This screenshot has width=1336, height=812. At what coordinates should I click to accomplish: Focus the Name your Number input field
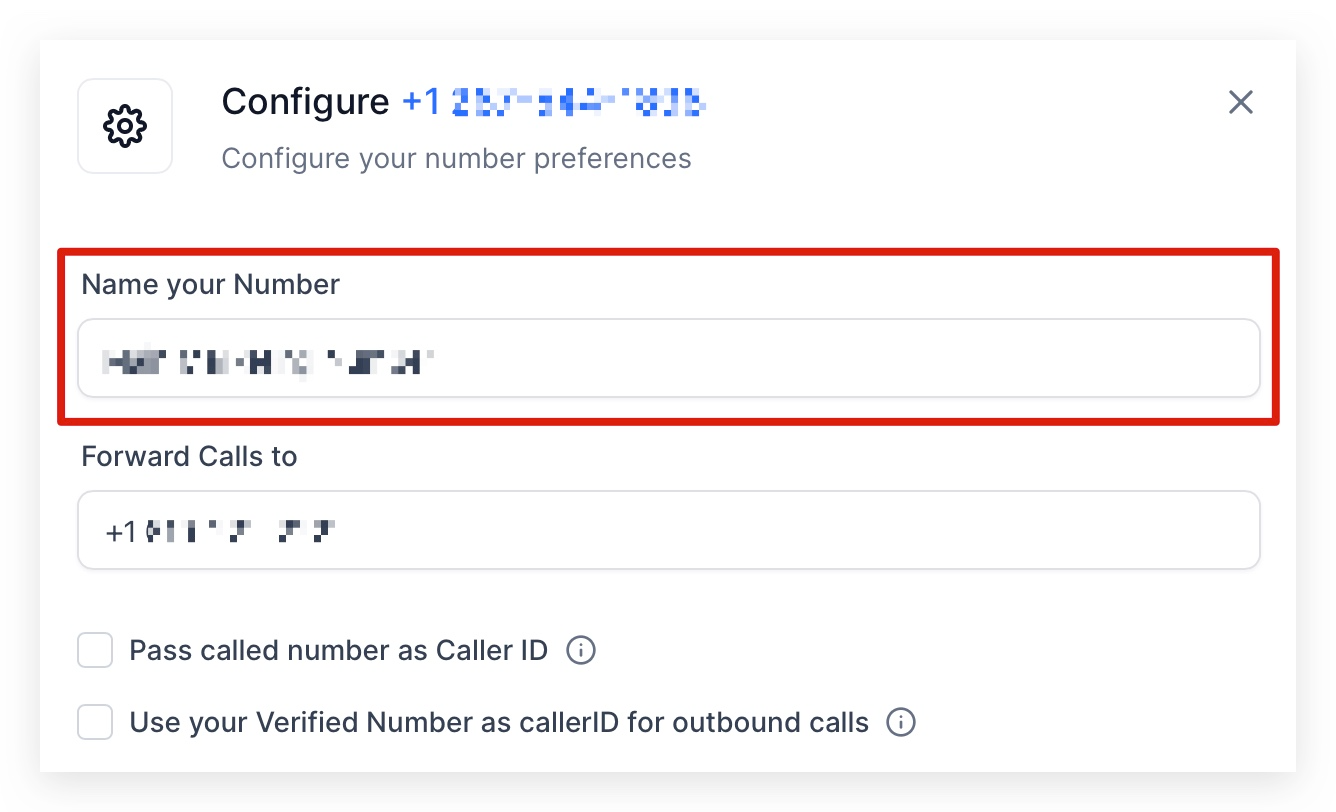click(668, 358)
